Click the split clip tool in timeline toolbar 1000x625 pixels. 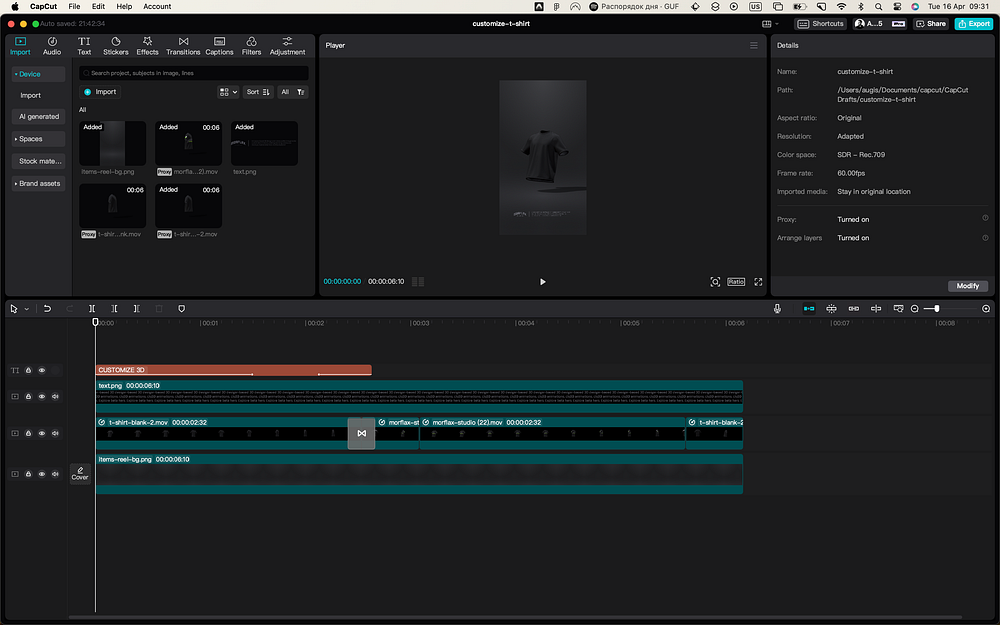[92, 309]
